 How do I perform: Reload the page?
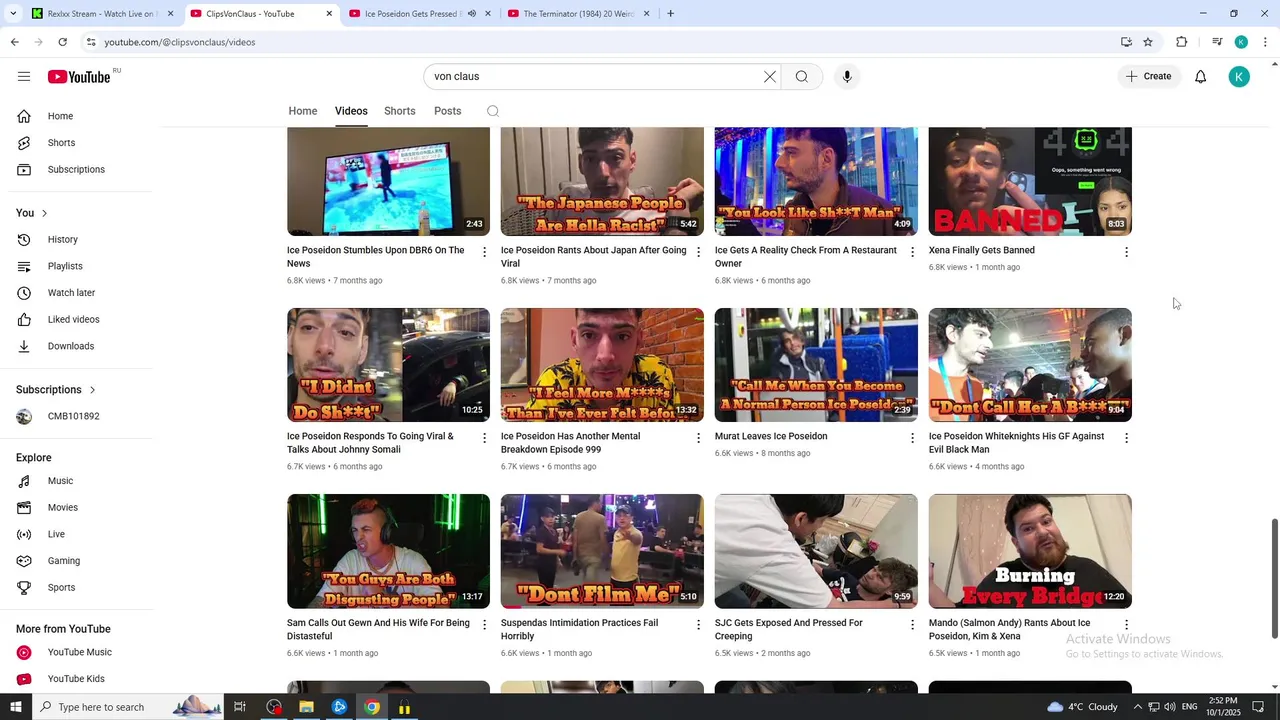(x=63, y=42)
